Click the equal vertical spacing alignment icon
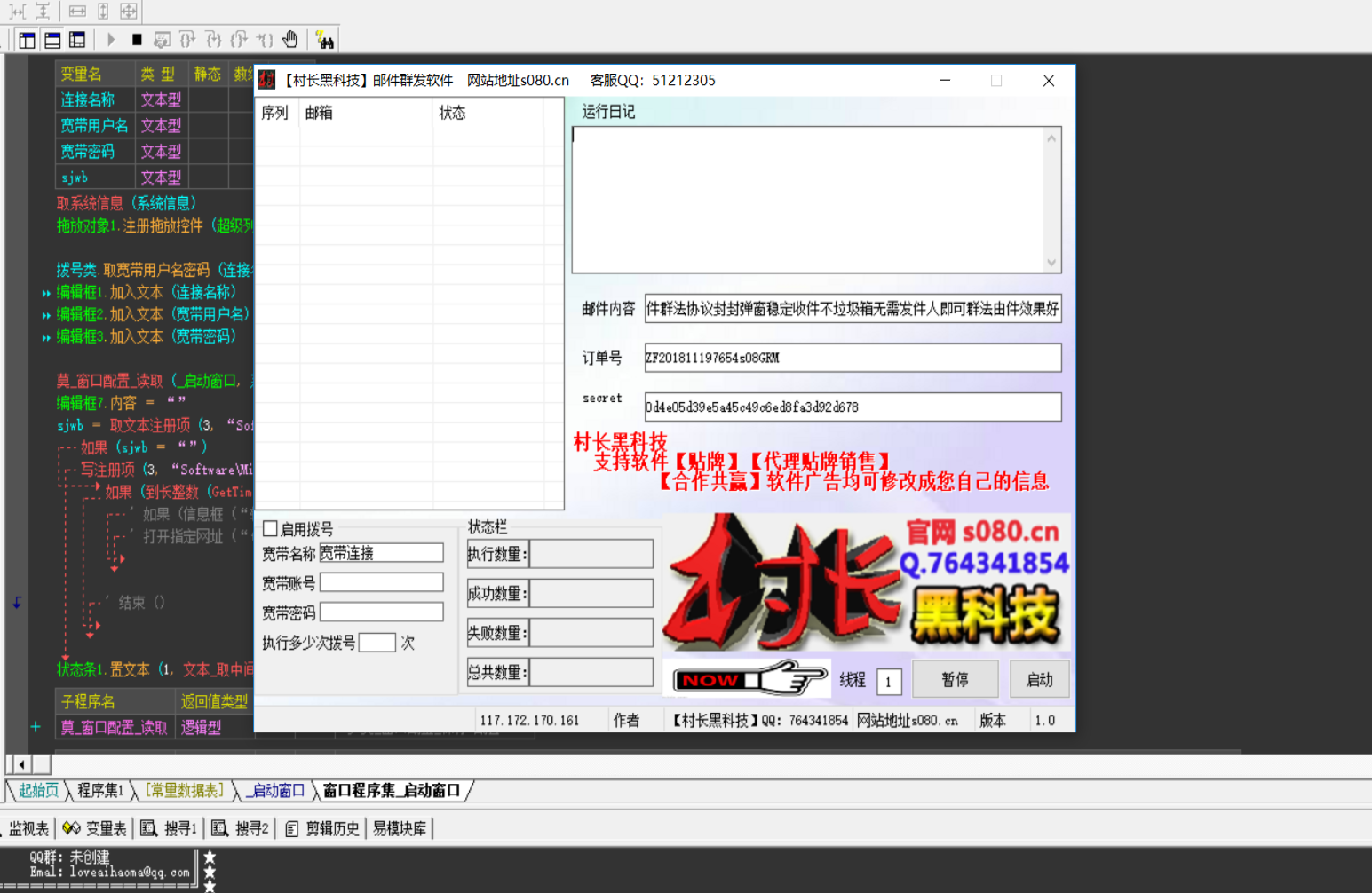Viewport: 1372px width, 893px height. pyautogui.click(x=42, y=12)
